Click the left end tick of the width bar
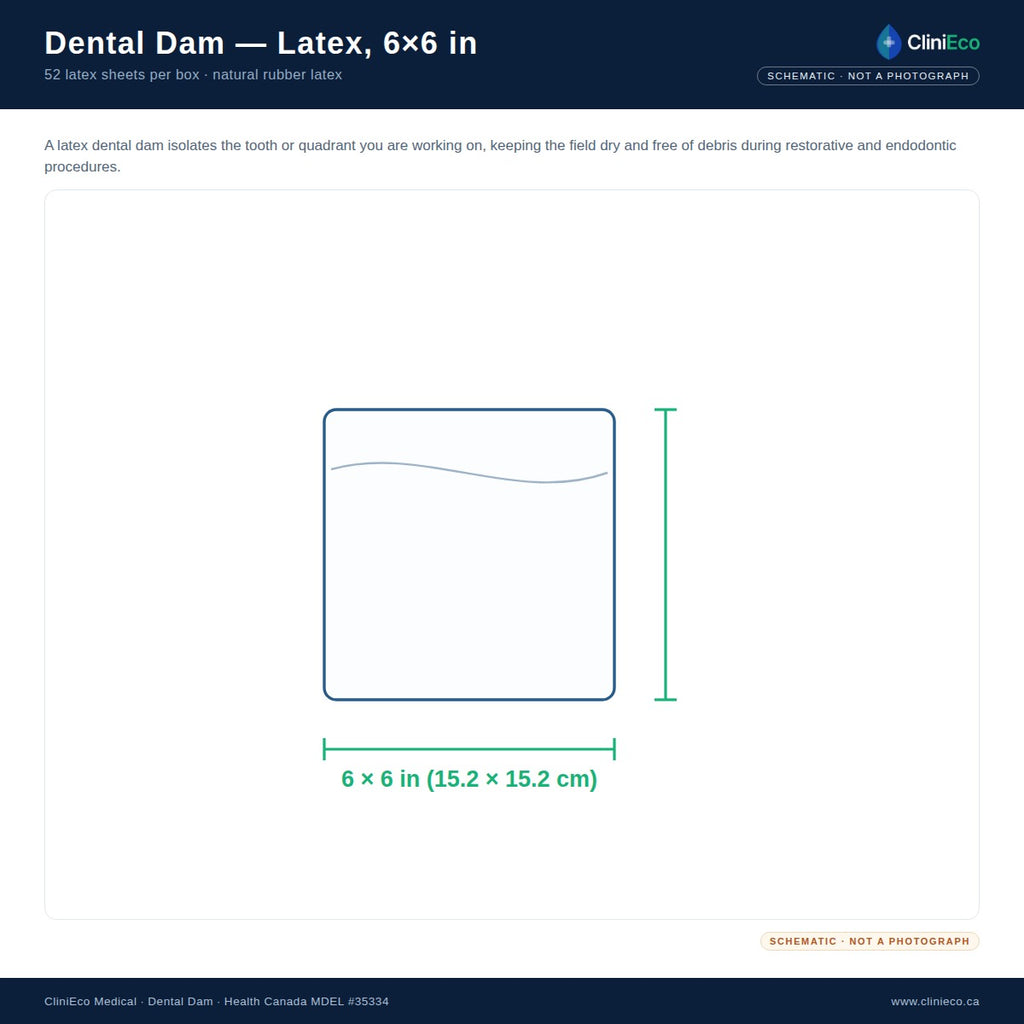This screenshot has height=1024, width=1024. pyautogui.click(x=324, y=749)
